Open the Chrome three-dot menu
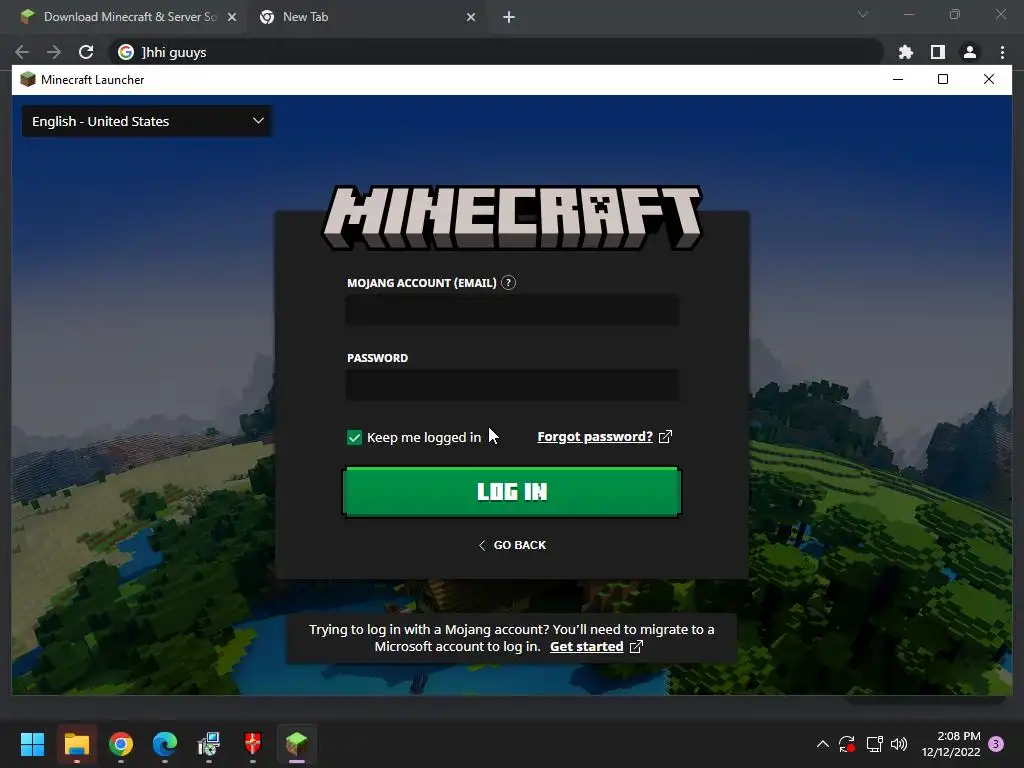1024x768 pixels. click(x=1002, y=52)
